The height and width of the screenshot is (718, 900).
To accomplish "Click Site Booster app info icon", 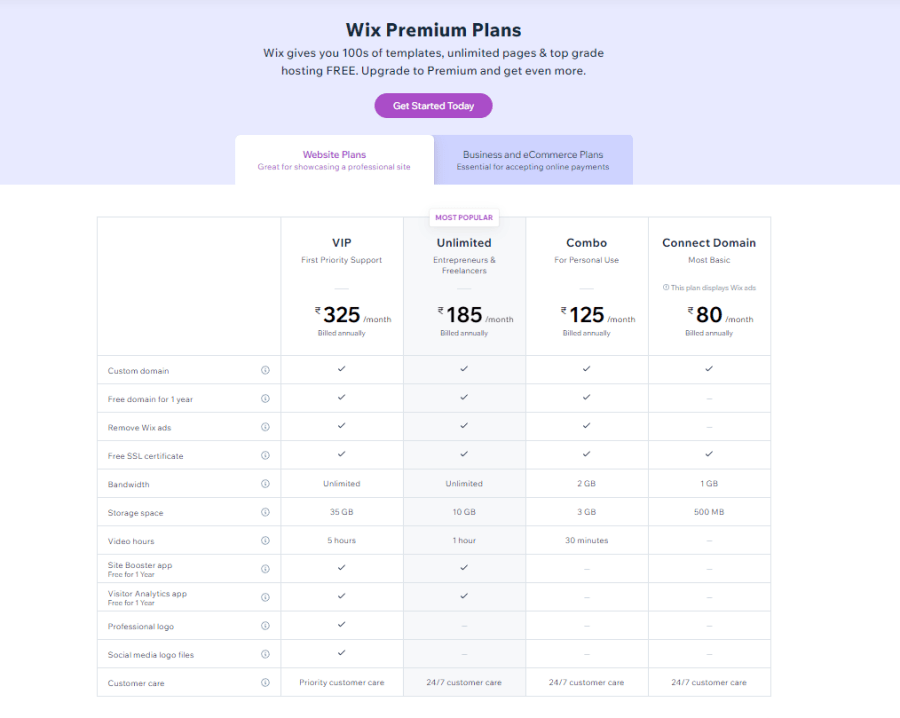I will click(x=265, y=569).
